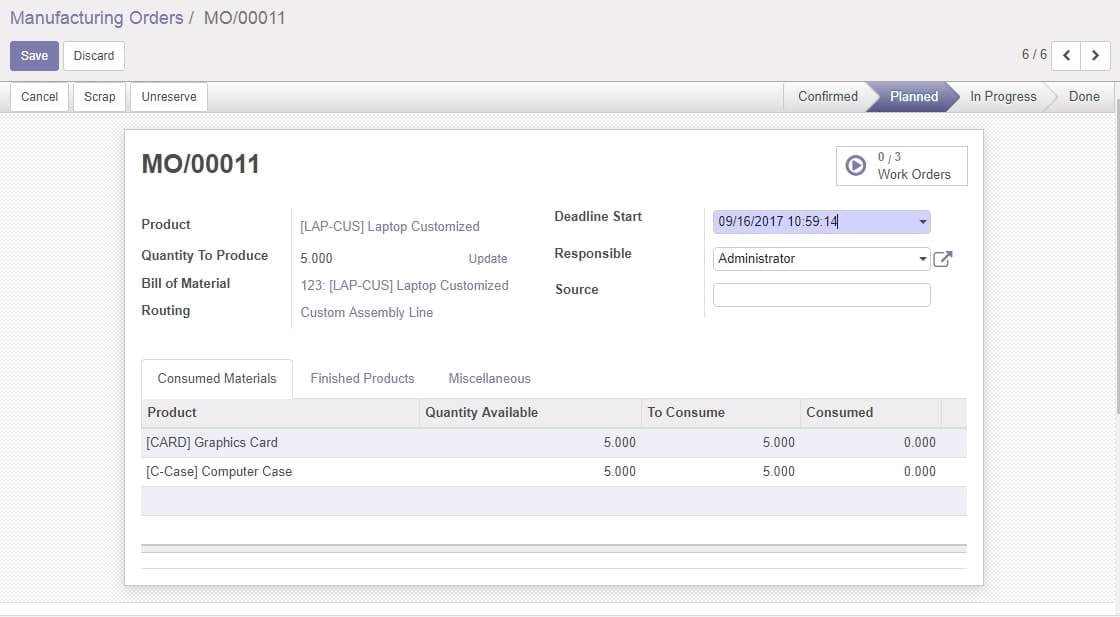Open the Miscellaneous tab

[x=489, y=379]
